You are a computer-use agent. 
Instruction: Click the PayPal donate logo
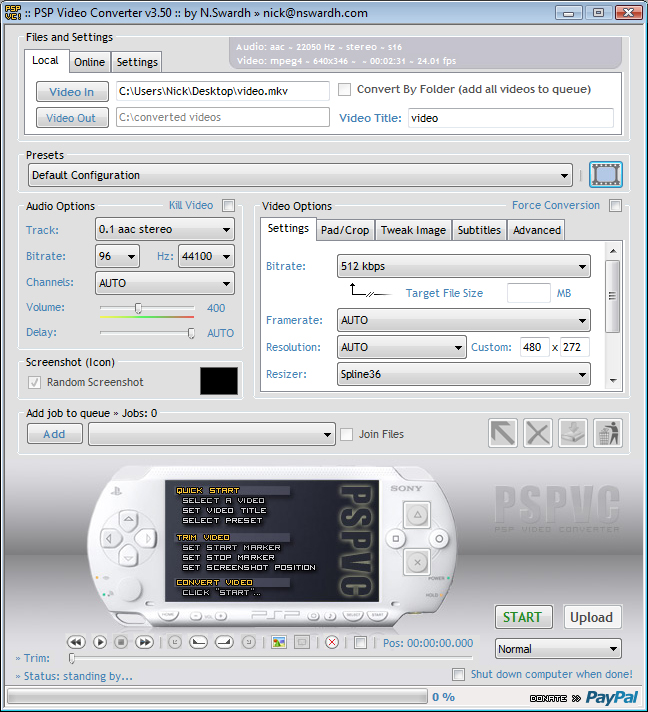click(x=612, y=697)
